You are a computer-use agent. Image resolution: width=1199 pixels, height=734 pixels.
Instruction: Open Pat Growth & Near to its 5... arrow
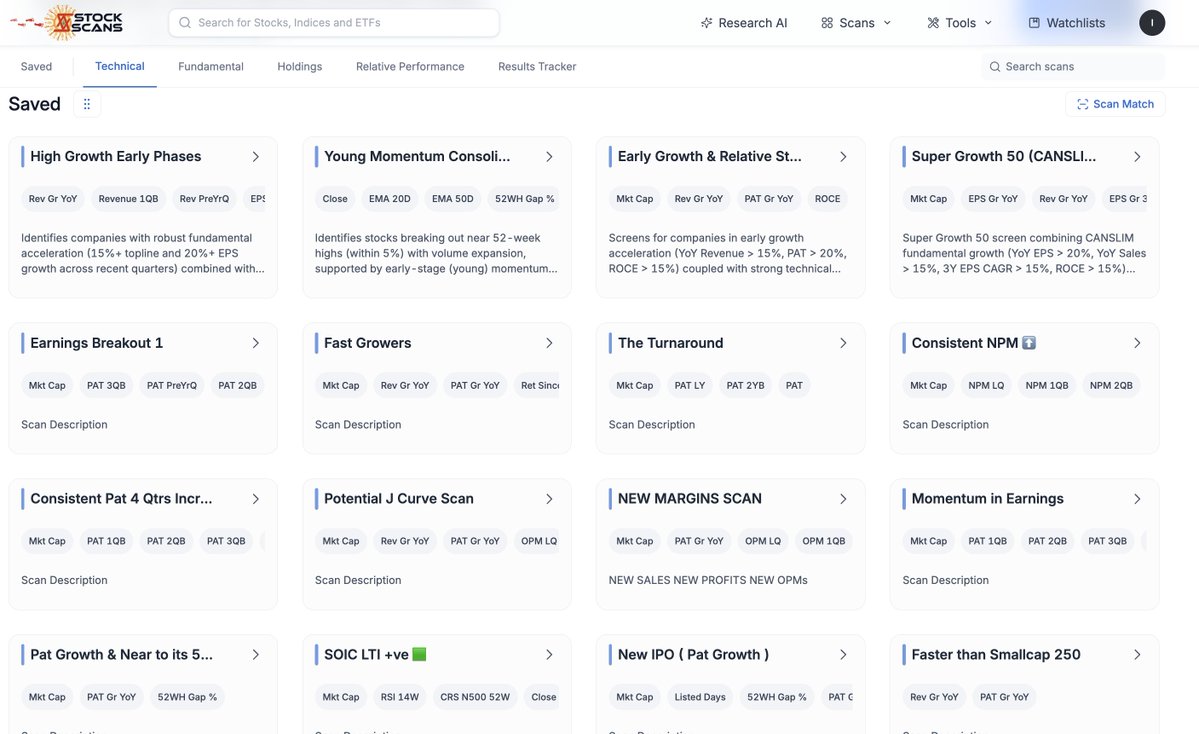point(255,654)
